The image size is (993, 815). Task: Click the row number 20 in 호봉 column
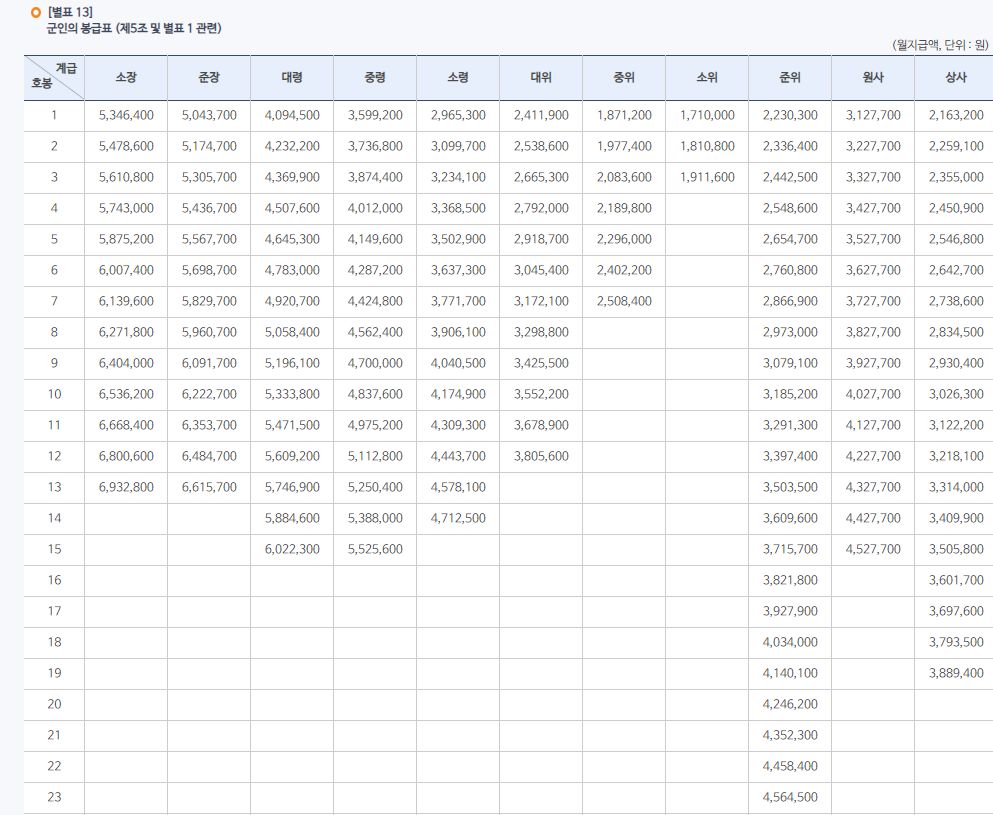tap(54, 705)
